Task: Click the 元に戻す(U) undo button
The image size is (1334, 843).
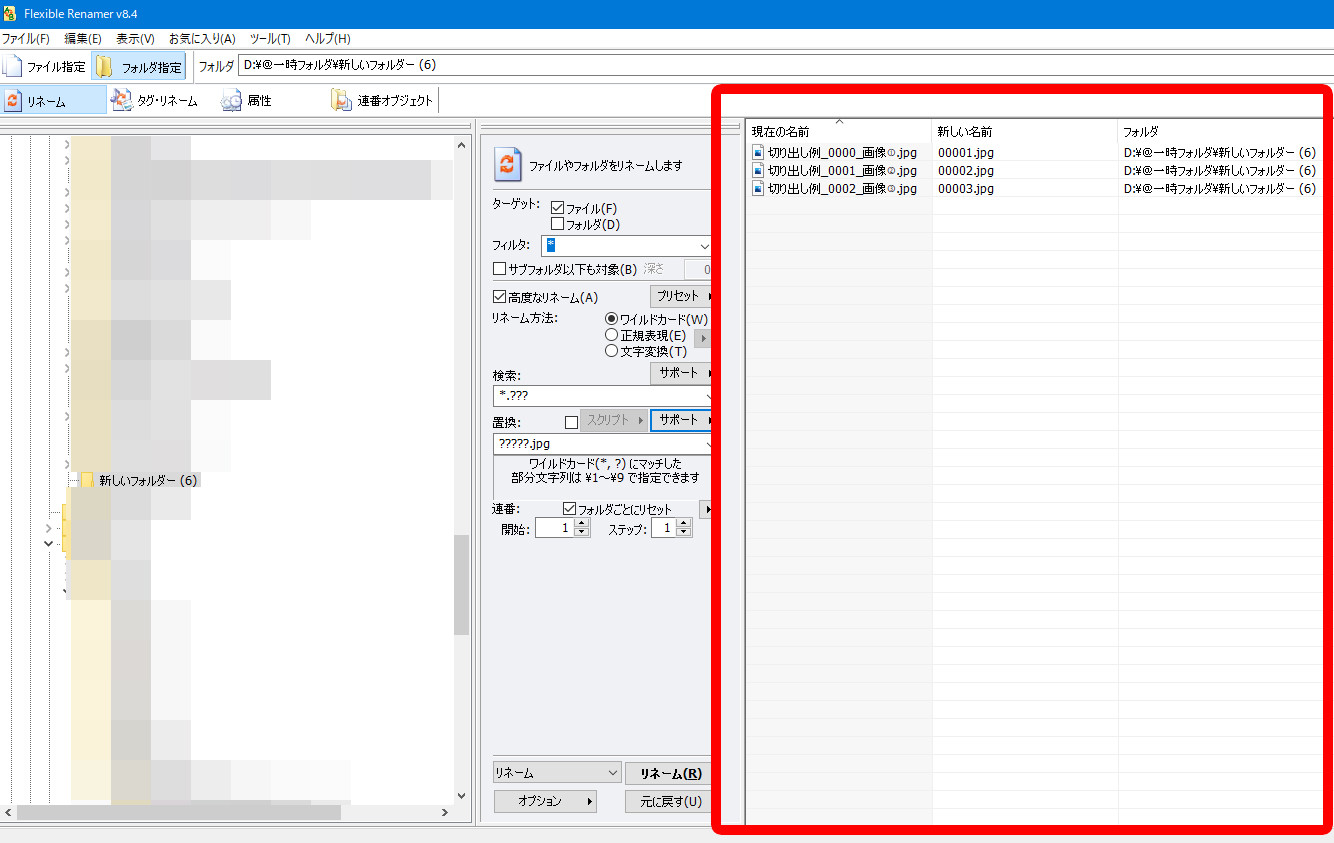Action: (x=666, y=801)
